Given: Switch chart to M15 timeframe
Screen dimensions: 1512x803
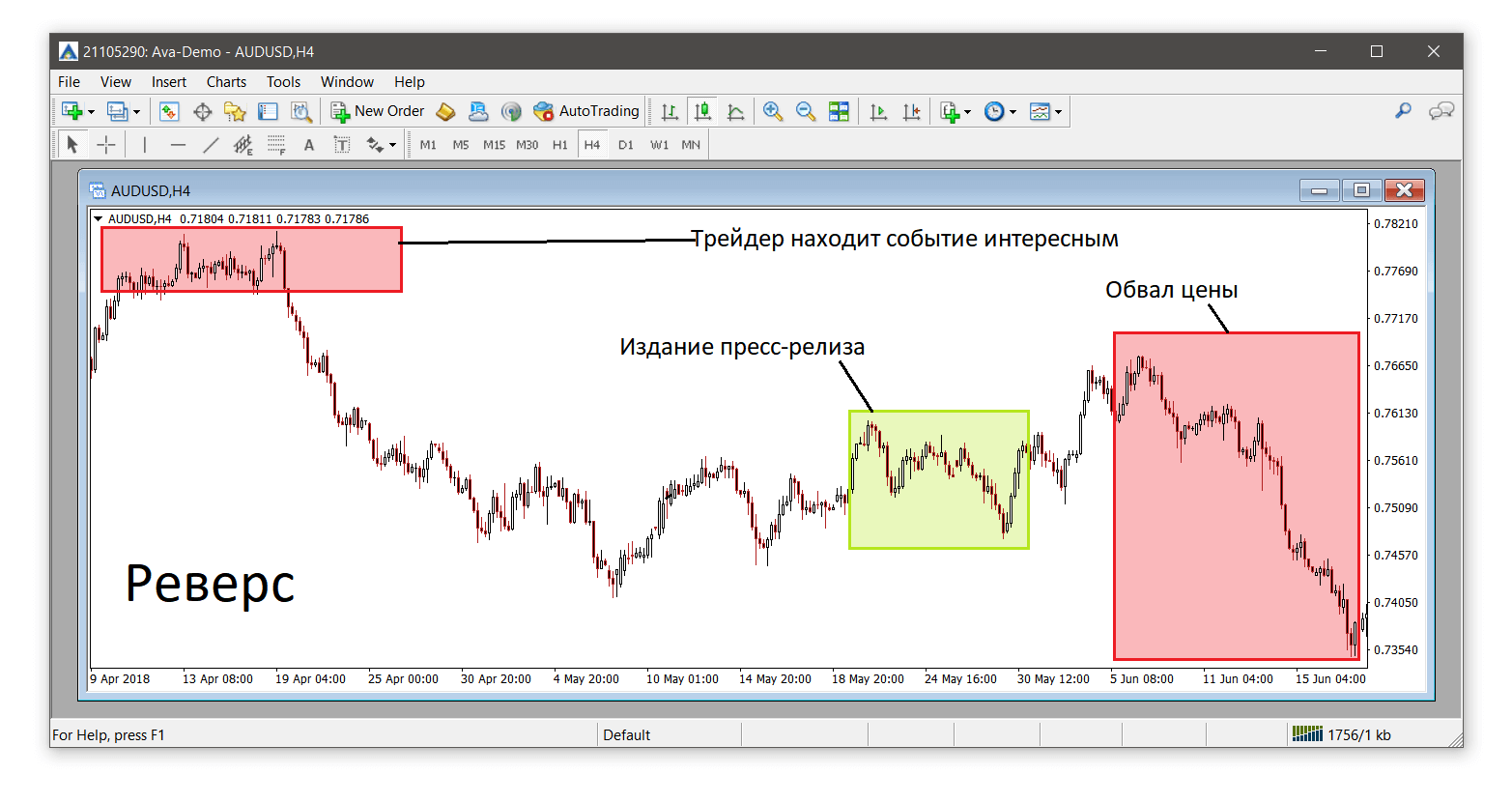Looking at the screenshot, I should click(x=494, y=145).
